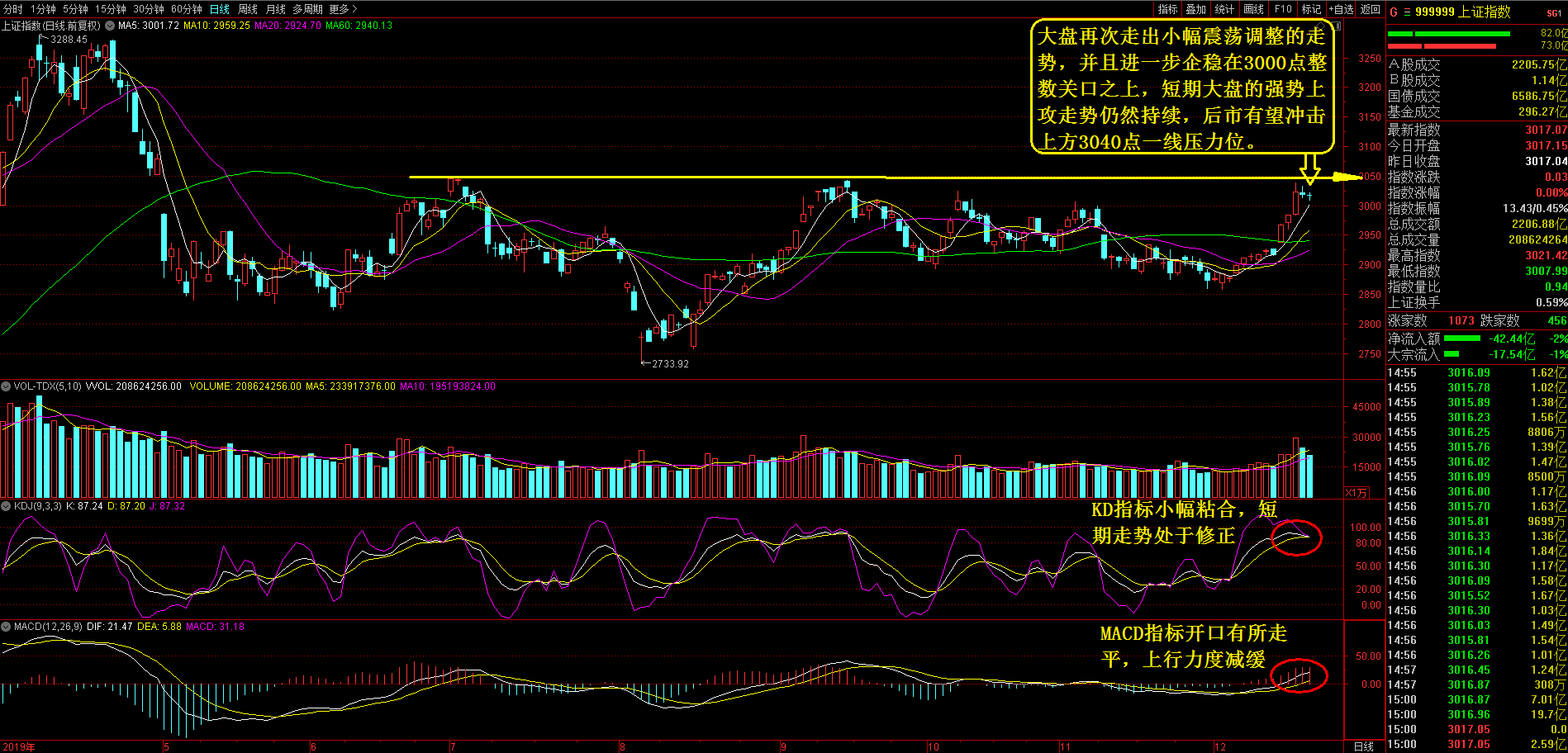Expand the 更多 periods menu

(x=343, y=9)
